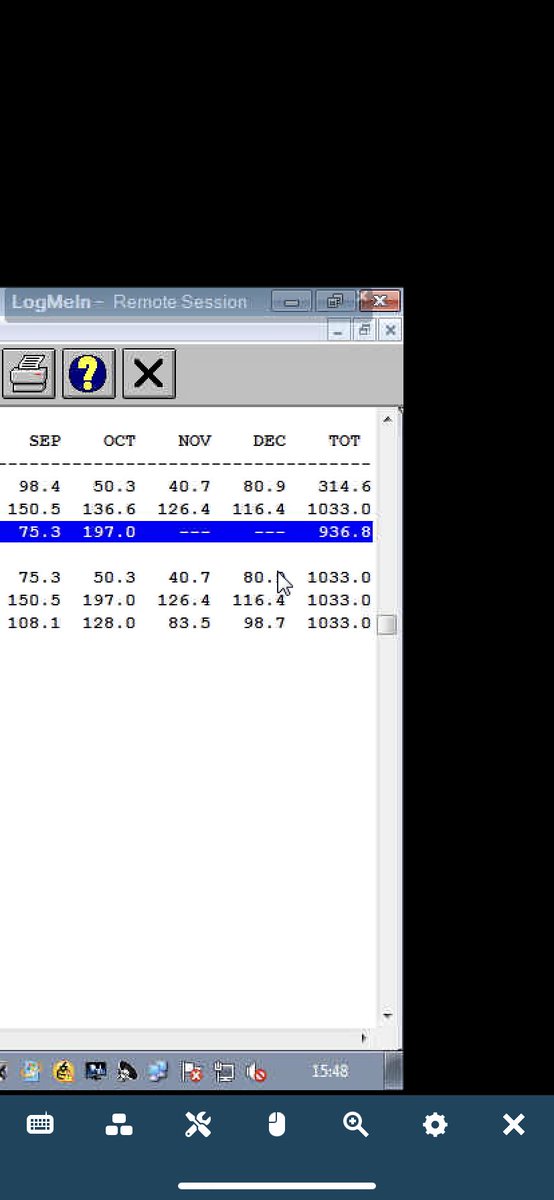Click the value 80.9 under DEC

(x=265, y=487)
